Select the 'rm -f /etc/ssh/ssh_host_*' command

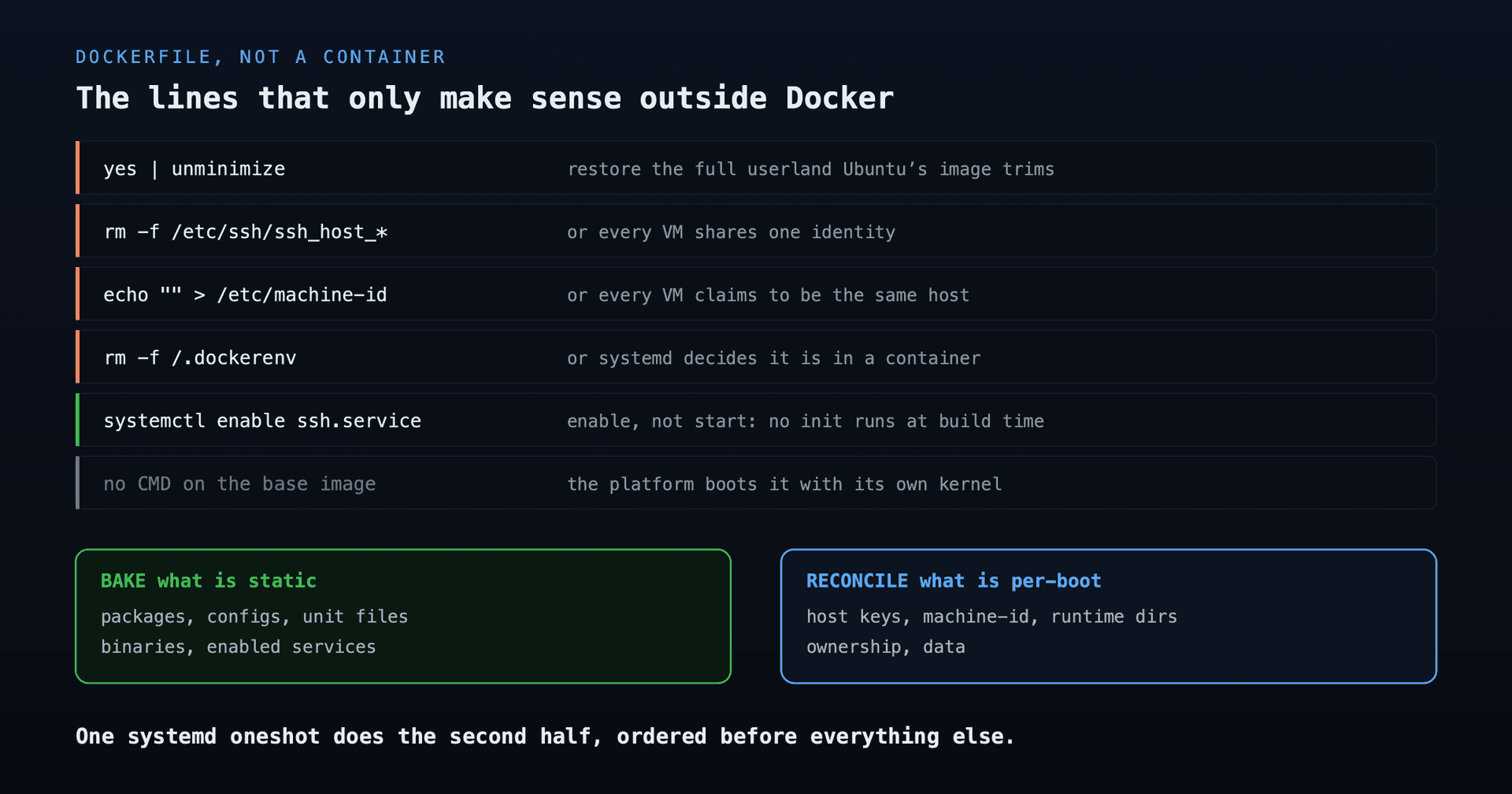246,232
